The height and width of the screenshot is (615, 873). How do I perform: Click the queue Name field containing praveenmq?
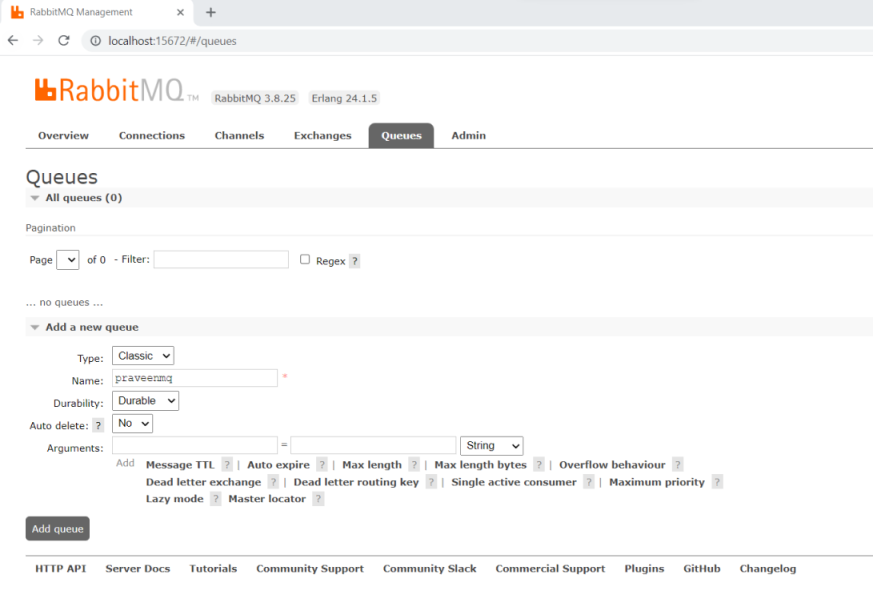tap(195, 378)
